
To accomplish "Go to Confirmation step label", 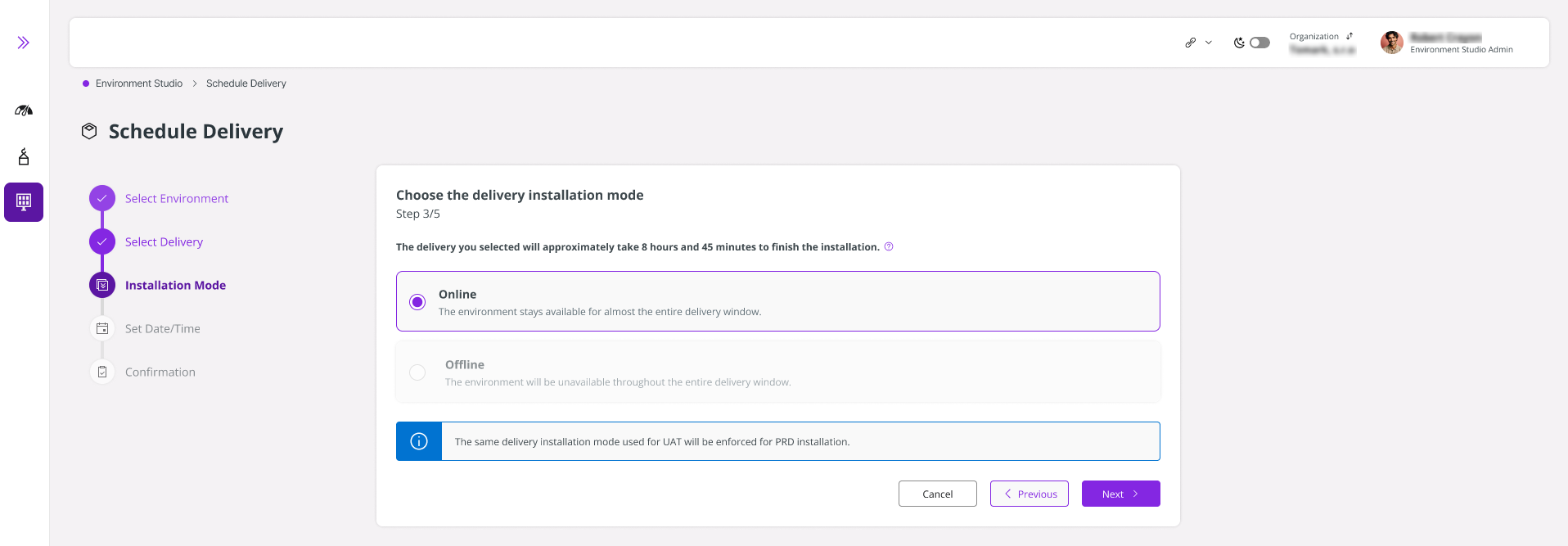I will [160, 372].
